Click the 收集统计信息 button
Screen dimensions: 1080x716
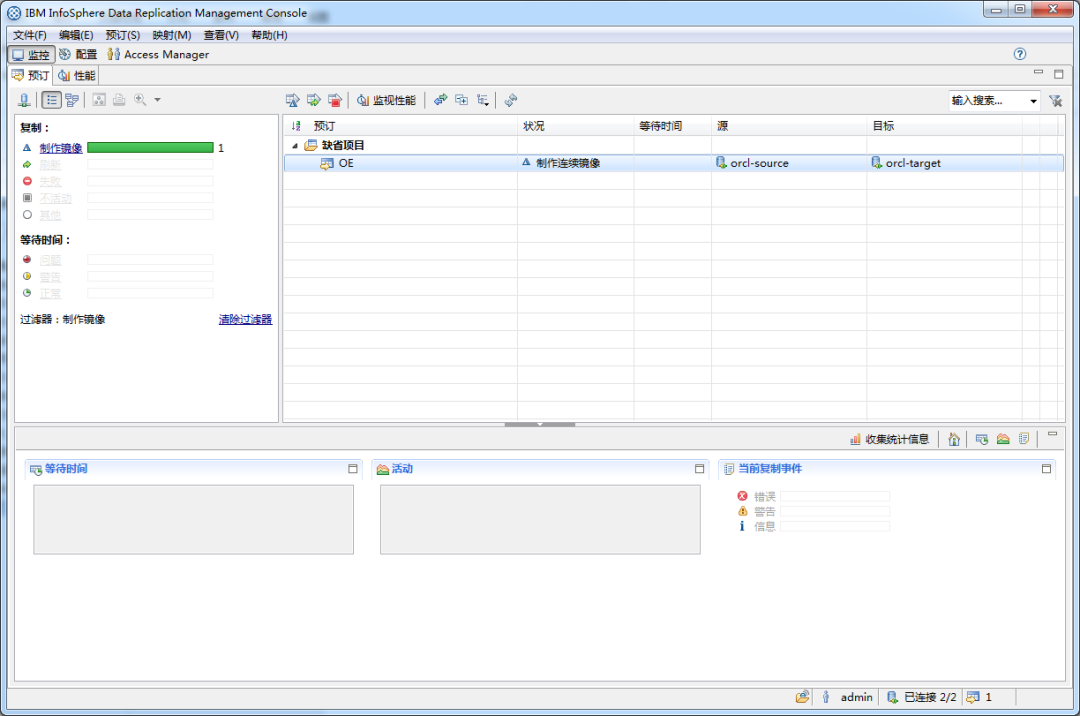pos(889,439)
